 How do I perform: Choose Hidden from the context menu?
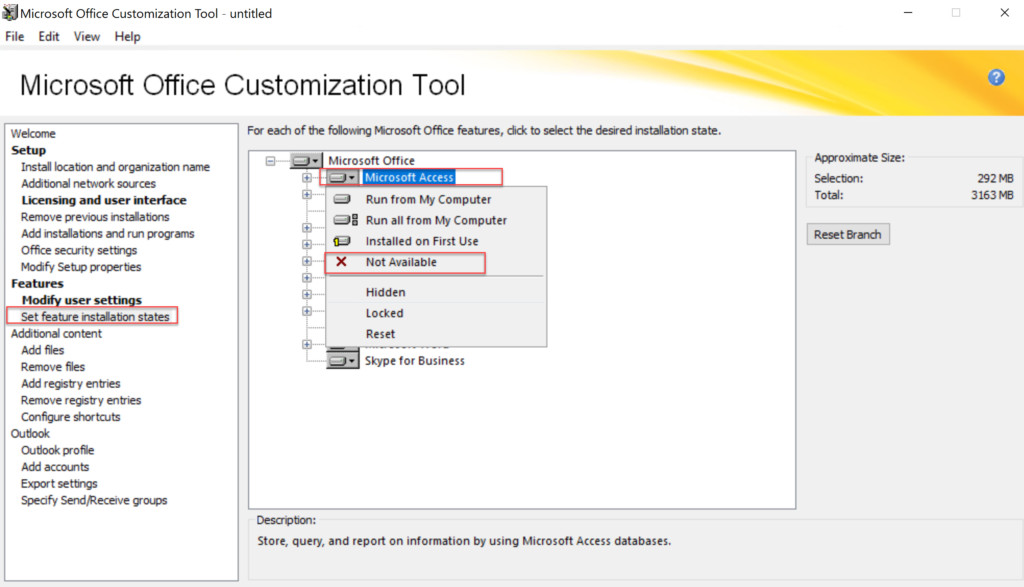386,291
